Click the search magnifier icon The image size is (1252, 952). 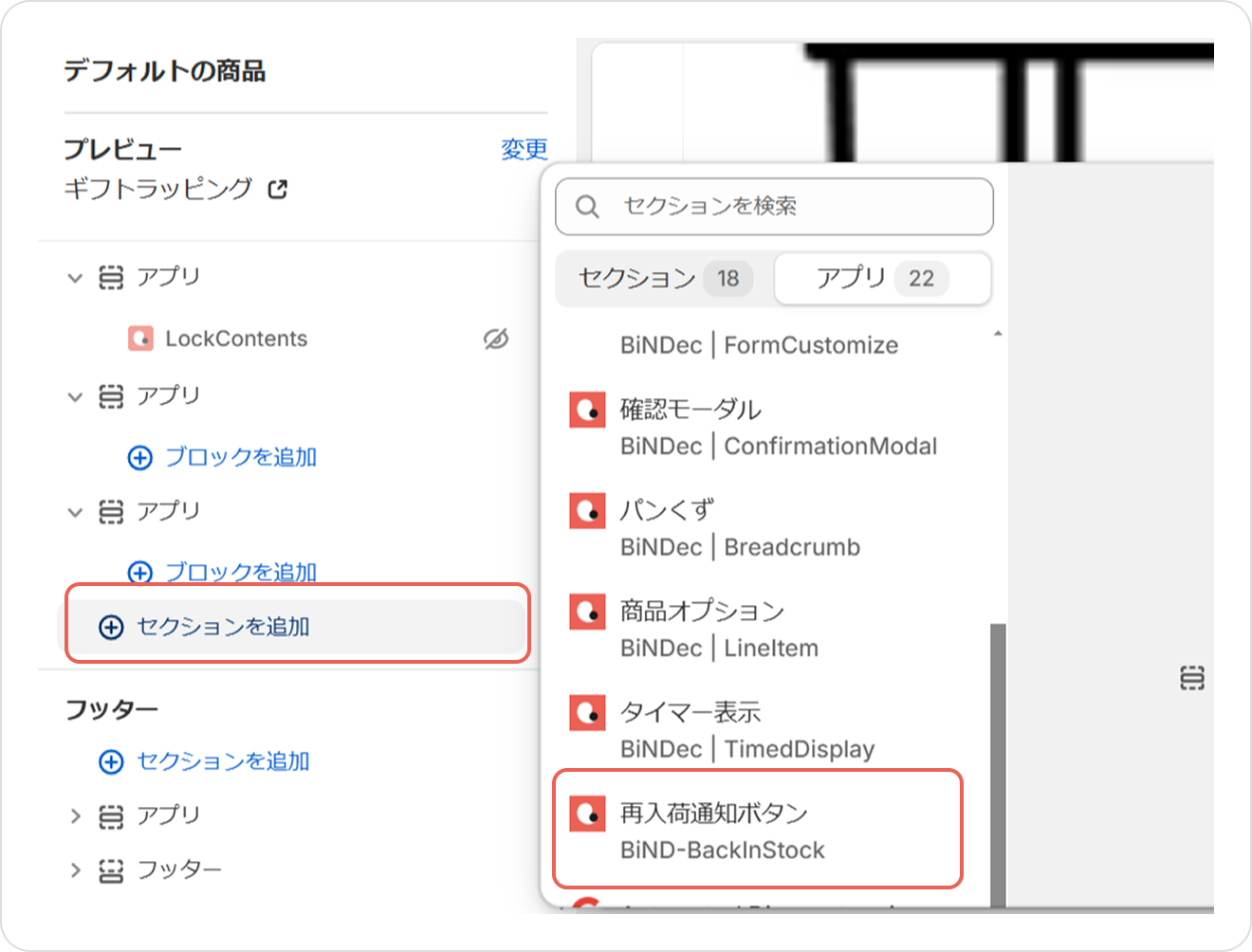[587, 207]
